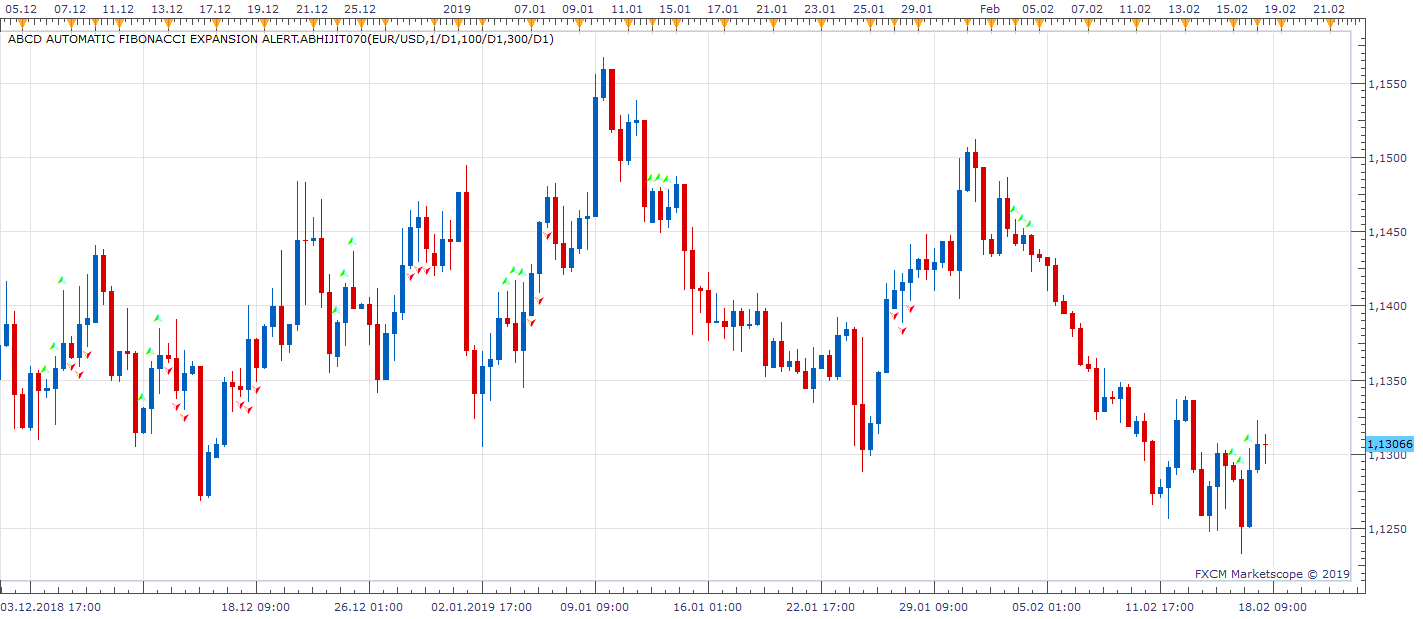
Task: Click the 1,1400 price axis label
Action: (x=1386, y=306)
